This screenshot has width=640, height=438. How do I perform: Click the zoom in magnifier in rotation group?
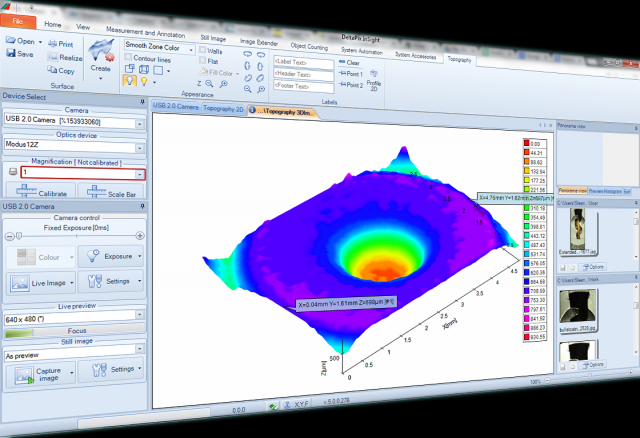click(261, 89)
